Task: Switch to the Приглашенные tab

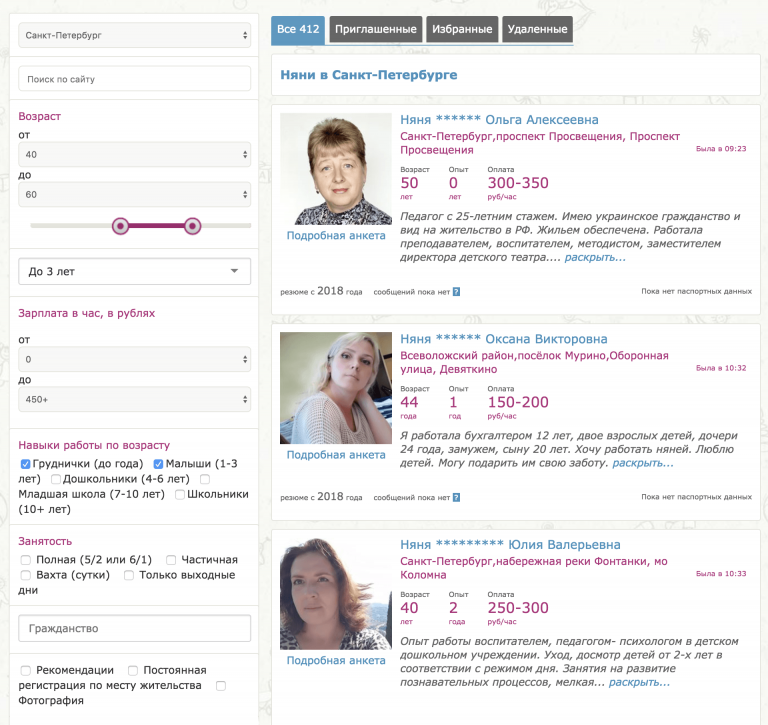Action: (376, 29)
